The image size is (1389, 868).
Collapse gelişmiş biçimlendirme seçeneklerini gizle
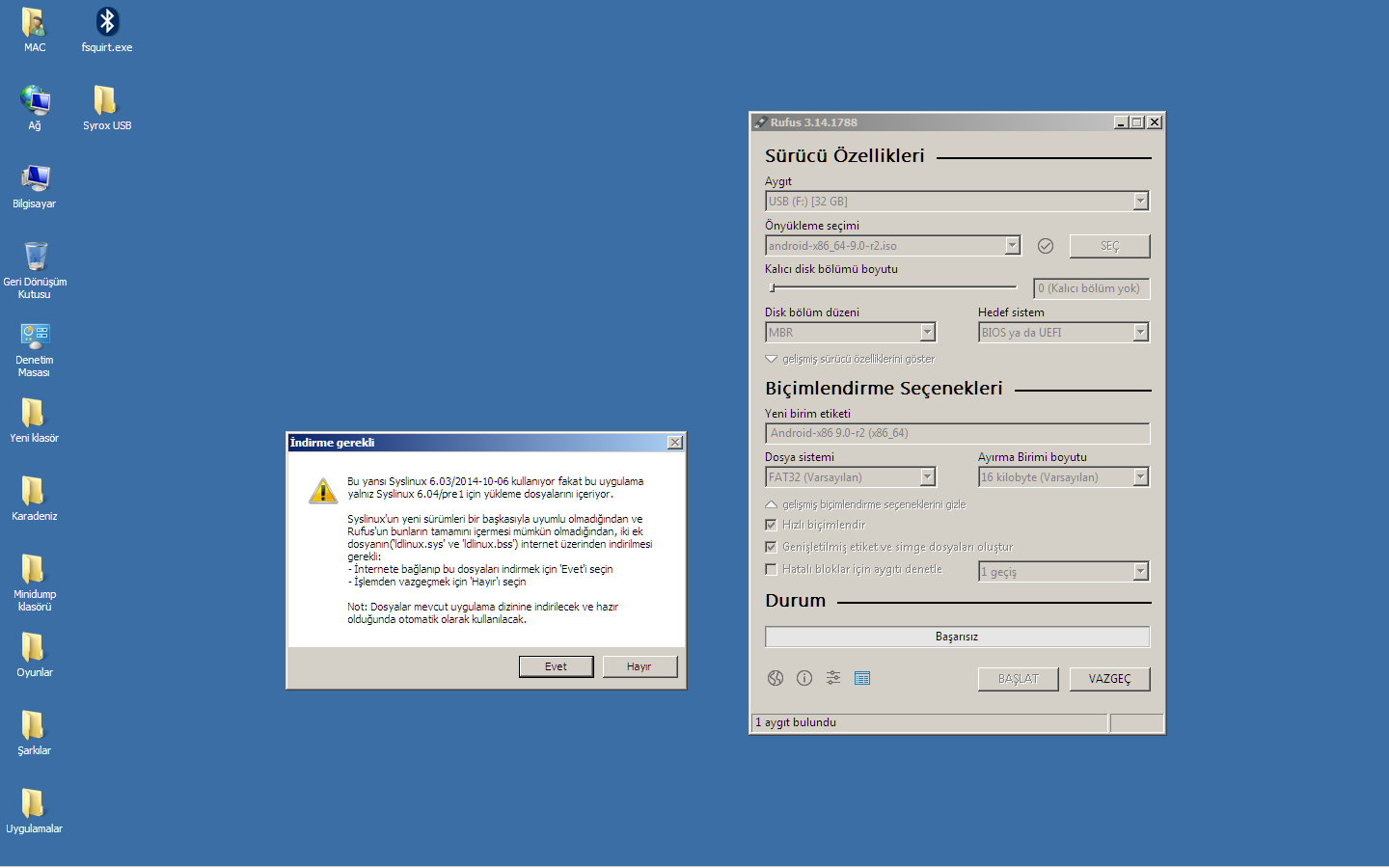pyautogui.click(x=865, y=504)
